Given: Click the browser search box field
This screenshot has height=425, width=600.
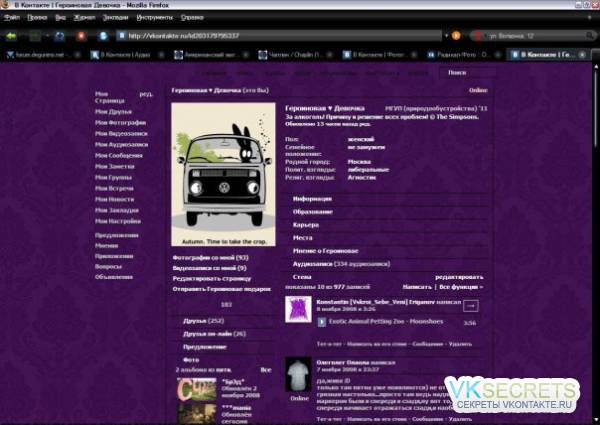Looking at the screenshot, I should 534,36.
